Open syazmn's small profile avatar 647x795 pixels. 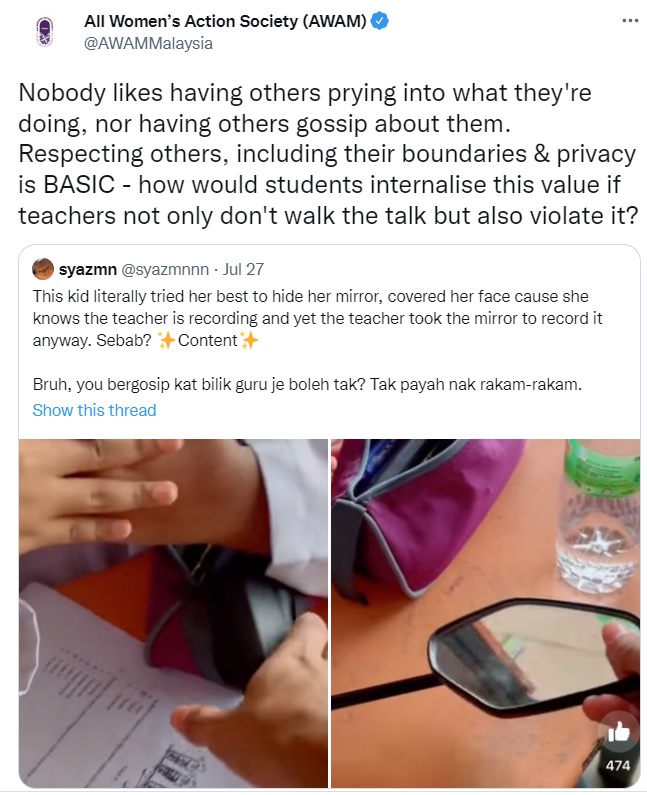coord(43,269)
